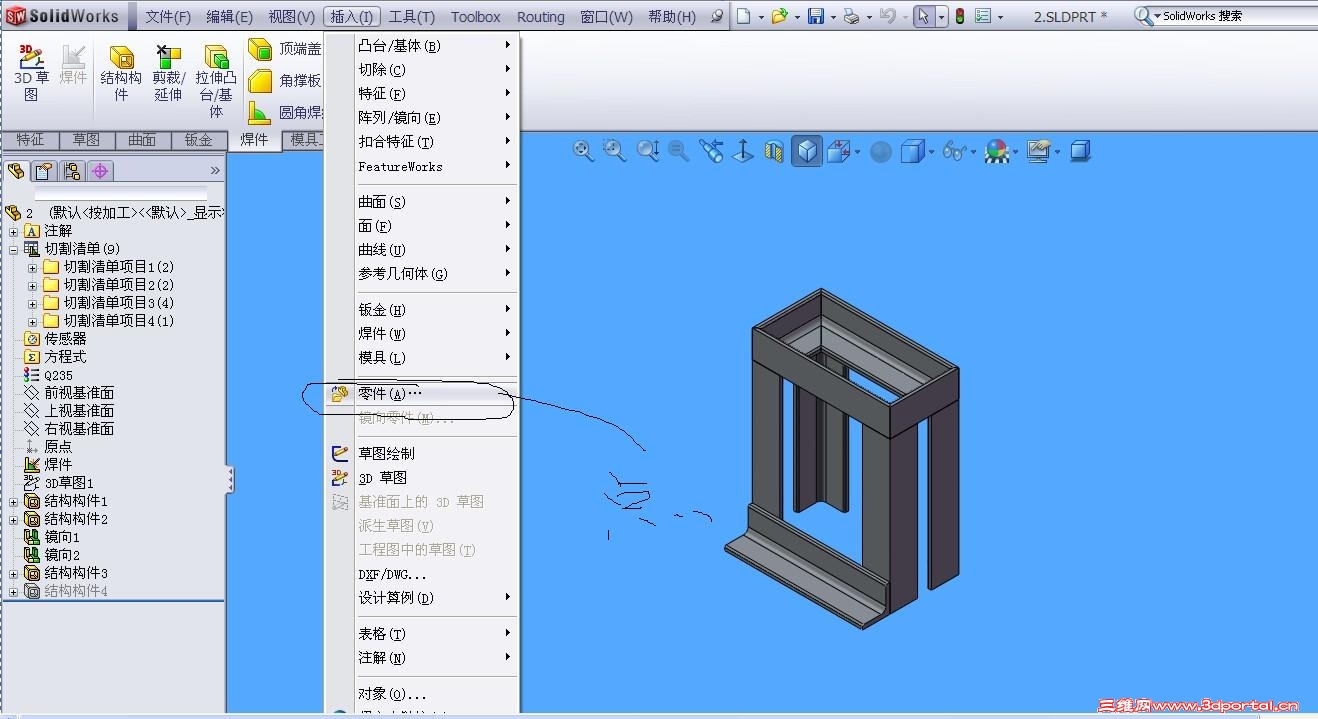Switch to the 钣金 command tab
Viewport: 1318px width, 719px height.
pyautogui.click(x=199, y=140)
